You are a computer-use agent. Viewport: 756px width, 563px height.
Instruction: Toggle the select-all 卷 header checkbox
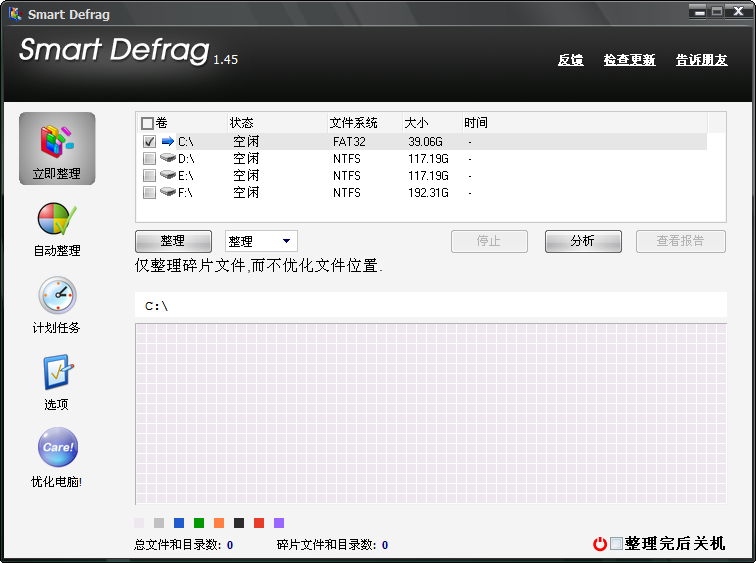pyautogui.click(x=148, y=123)
